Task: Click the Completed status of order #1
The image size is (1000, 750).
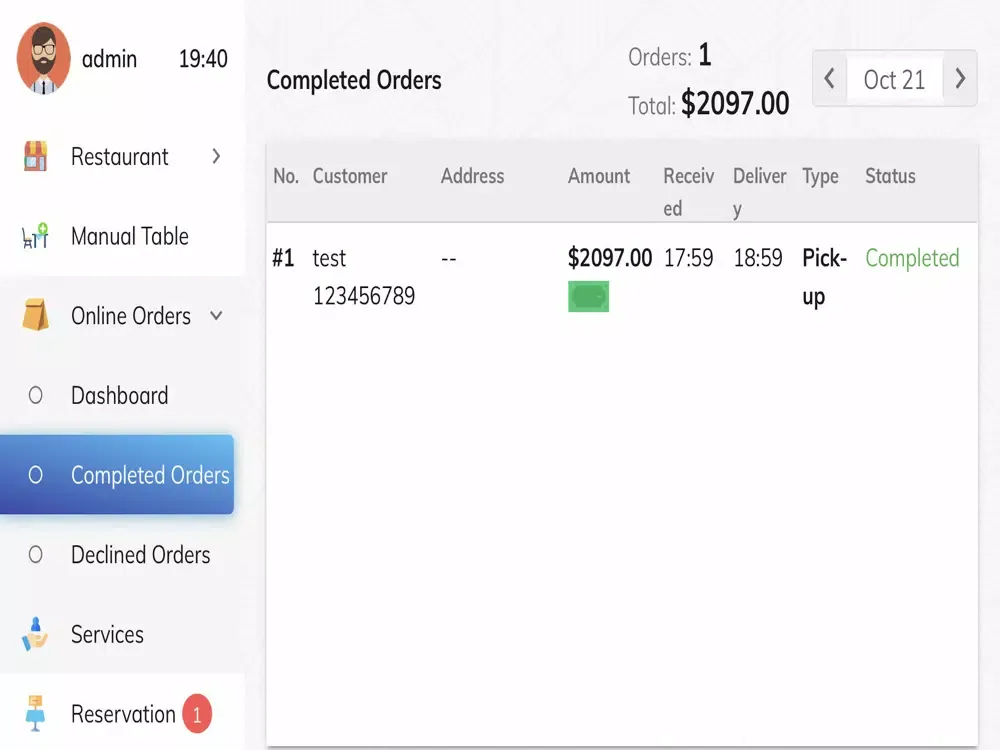Action: coord(911,258)
